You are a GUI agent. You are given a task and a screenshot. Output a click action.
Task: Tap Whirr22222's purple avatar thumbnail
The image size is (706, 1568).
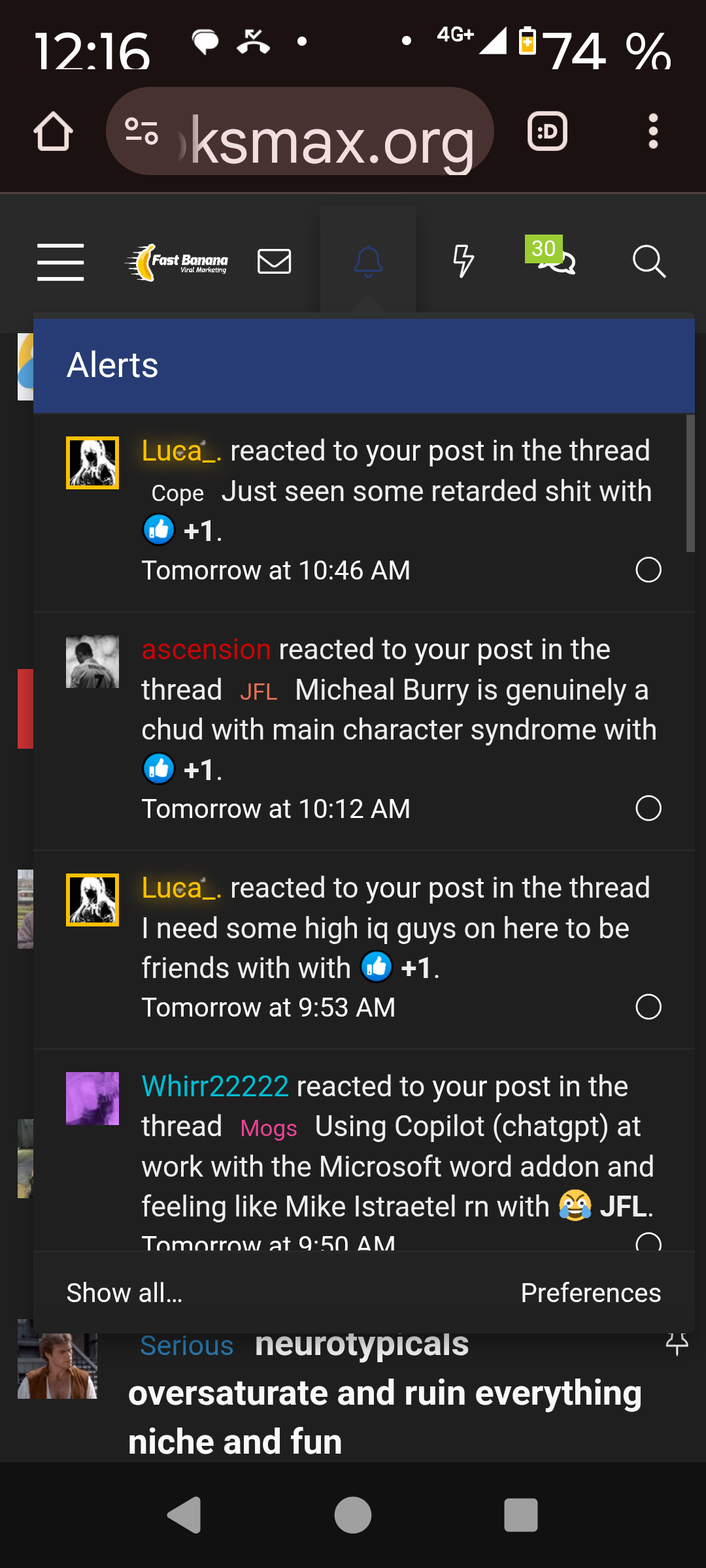92,1098
